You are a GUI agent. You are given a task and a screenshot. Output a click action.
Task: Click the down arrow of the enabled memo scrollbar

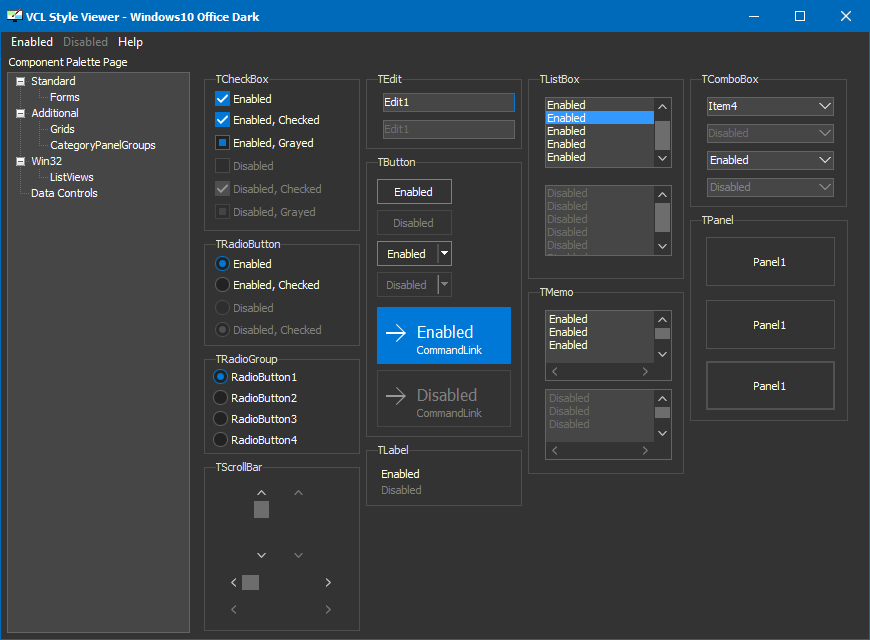[662, 354]
